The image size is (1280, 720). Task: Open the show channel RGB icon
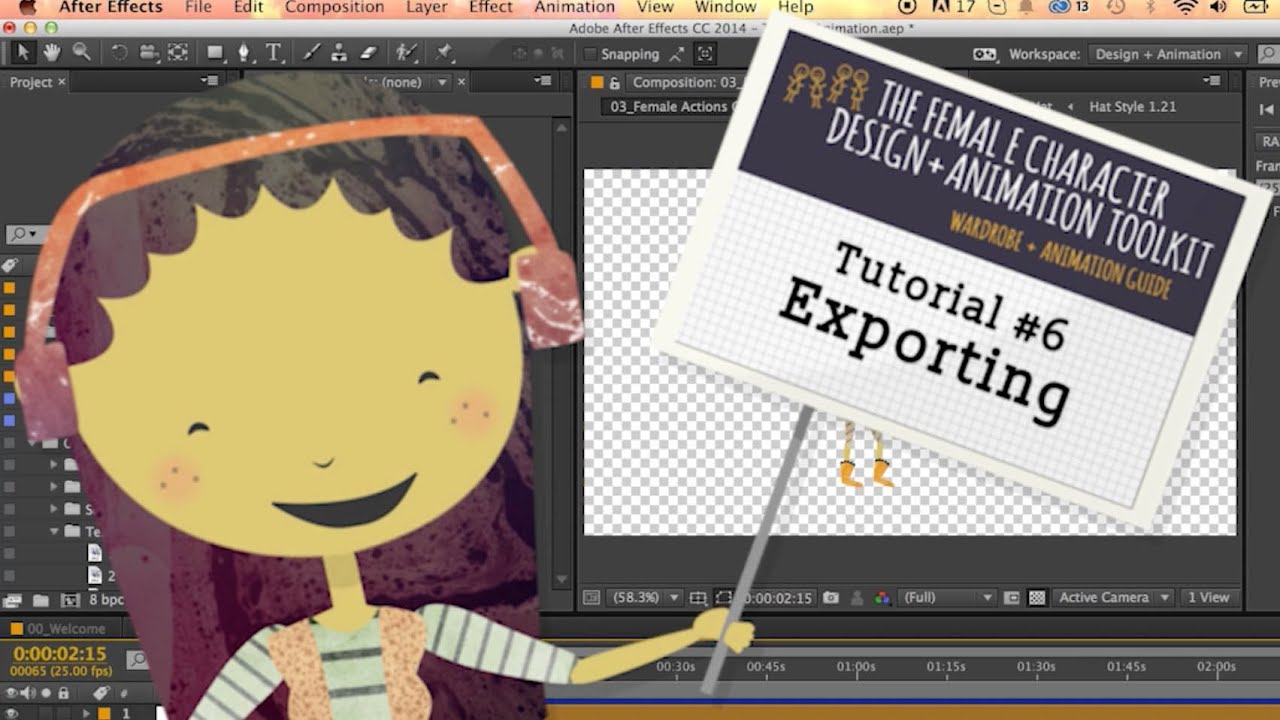[x=882, y=598]
